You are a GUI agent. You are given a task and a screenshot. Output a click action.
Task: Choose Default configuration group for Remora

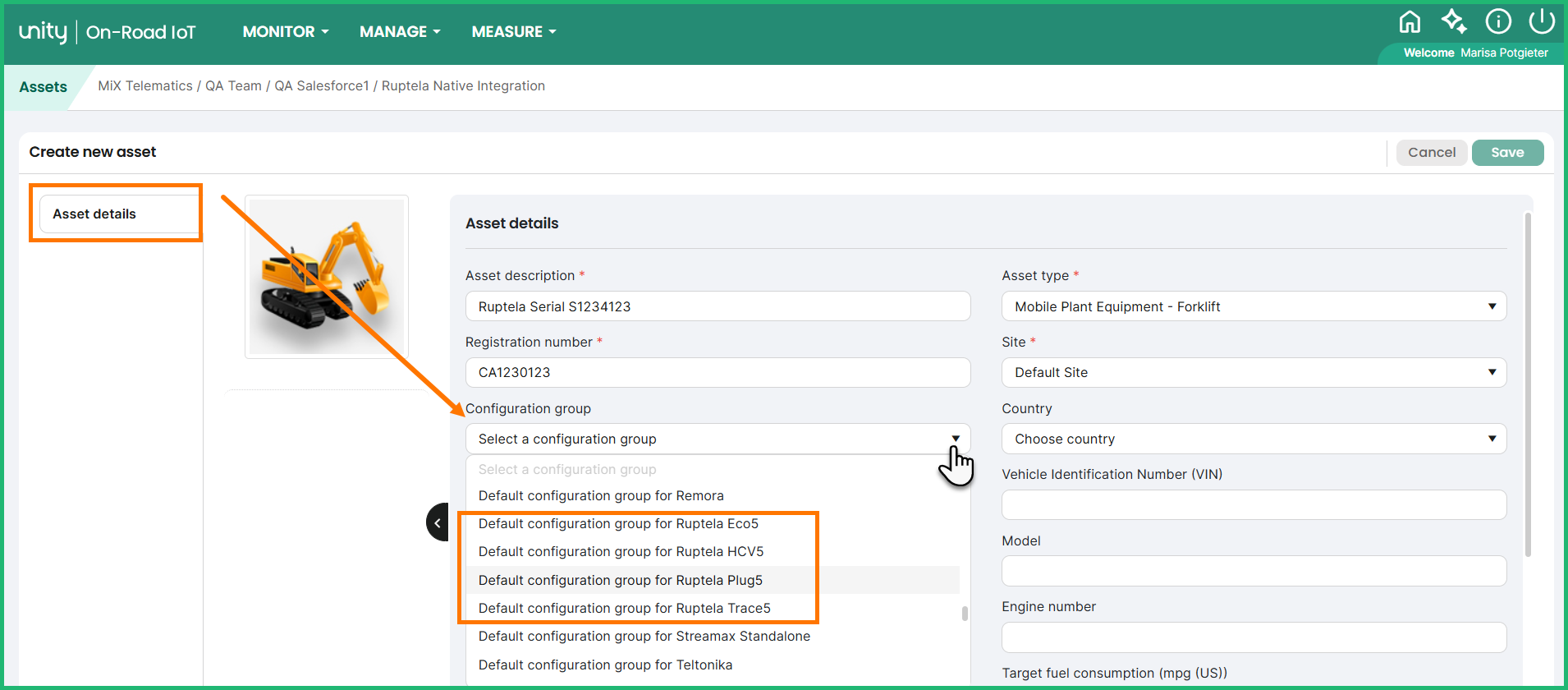tap(713, 496)
